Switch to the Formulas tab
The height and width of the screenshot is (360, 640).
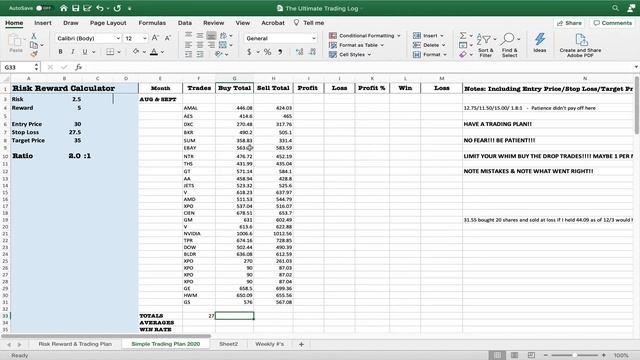coord(152,23)
